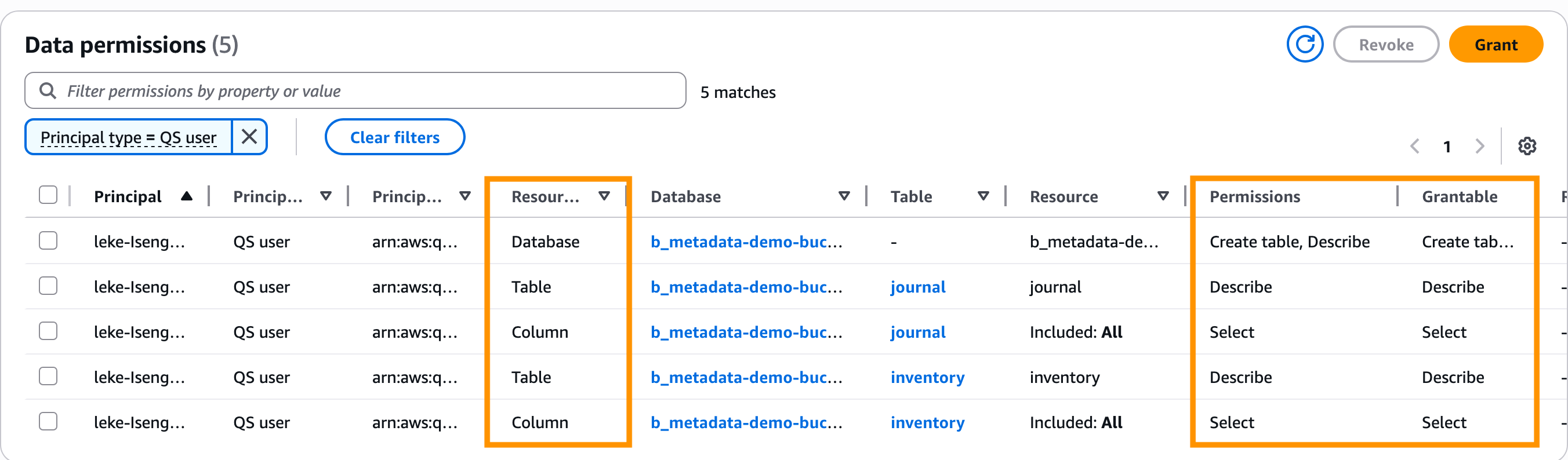Open database link in inventory Column row
This screenshot has height=460, width=1568.
746,422
